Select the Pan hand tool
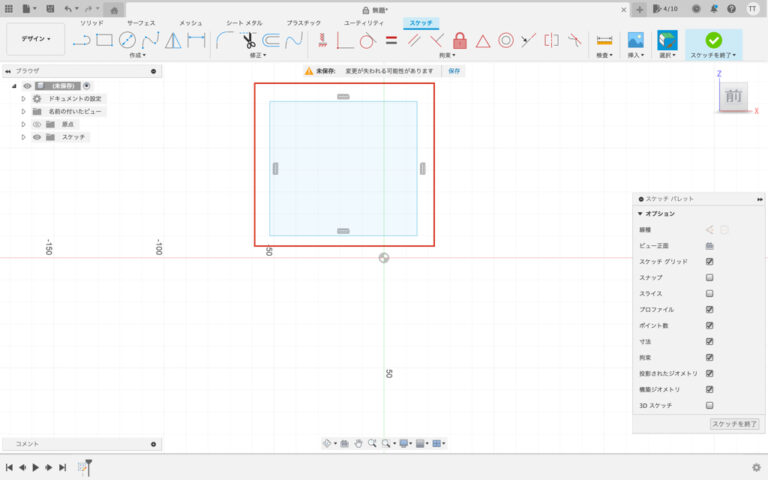The width and height of the screenshot is (768, 480). coord(358,443)
